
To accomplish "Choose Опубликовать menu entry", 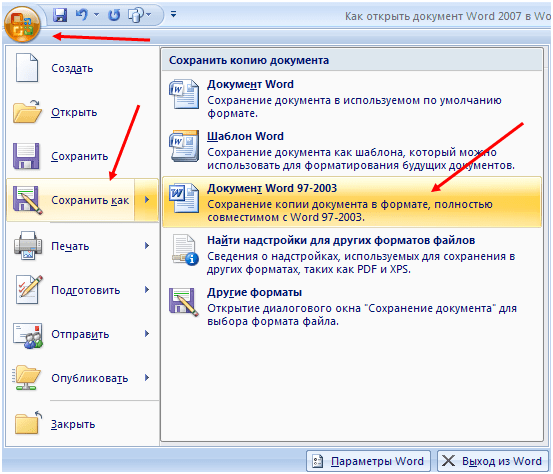I will (x=90, y=378).
